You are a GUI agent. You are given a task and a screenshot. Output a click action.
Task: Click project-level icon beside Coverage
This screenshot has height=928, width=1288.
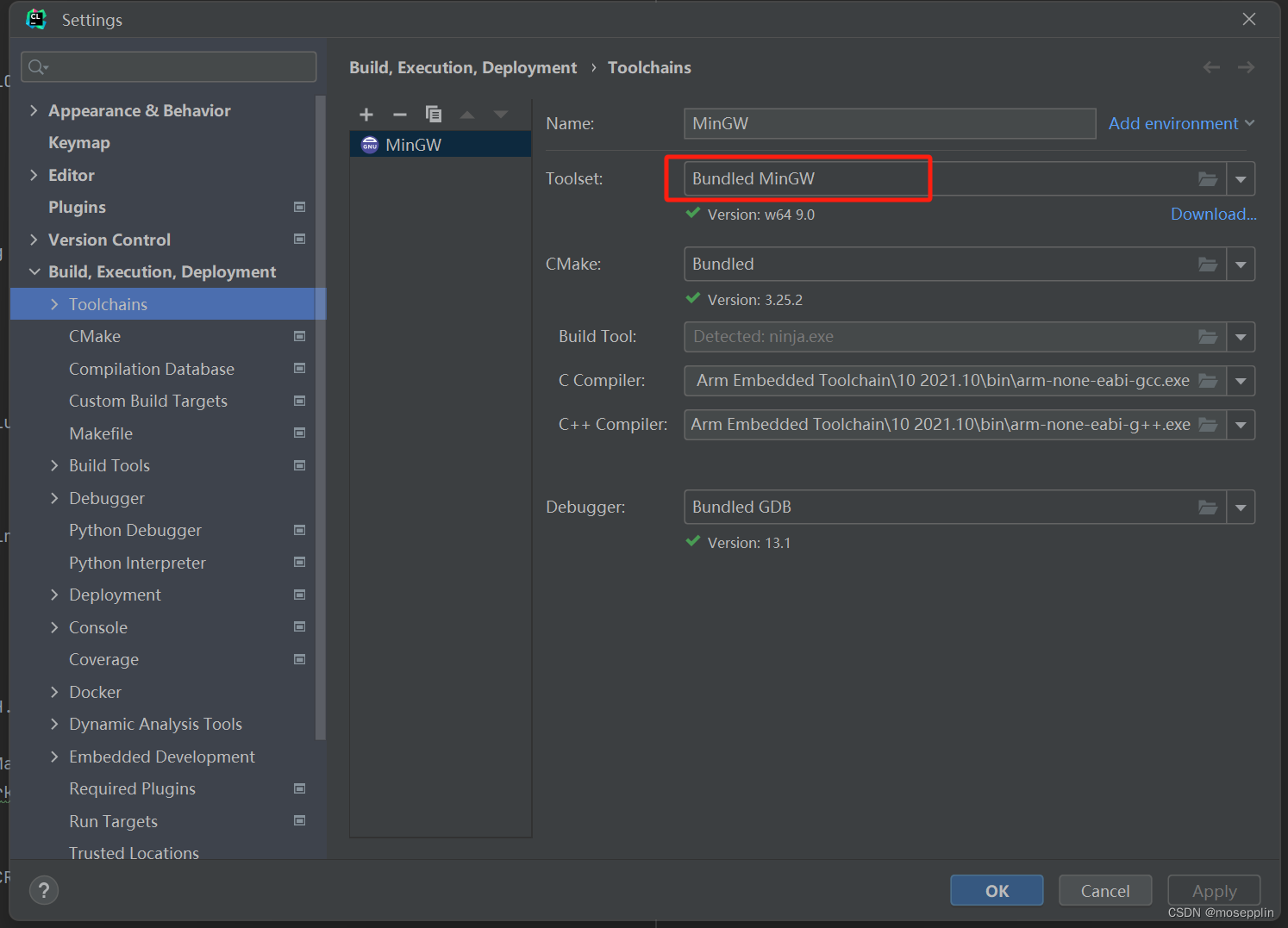tap(300, 659)
